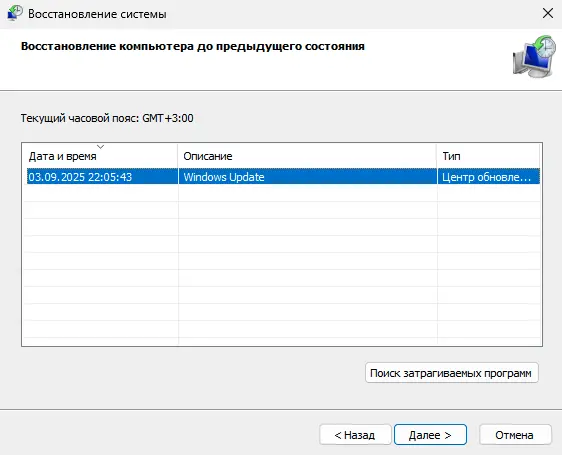
Task: Close the Восстановление системы dialog
Action: [x=548, y=14]
